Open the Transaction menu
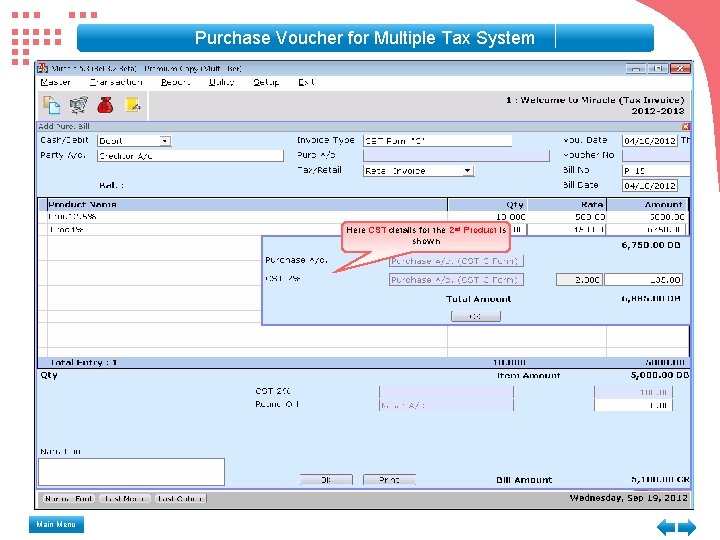 116,82
